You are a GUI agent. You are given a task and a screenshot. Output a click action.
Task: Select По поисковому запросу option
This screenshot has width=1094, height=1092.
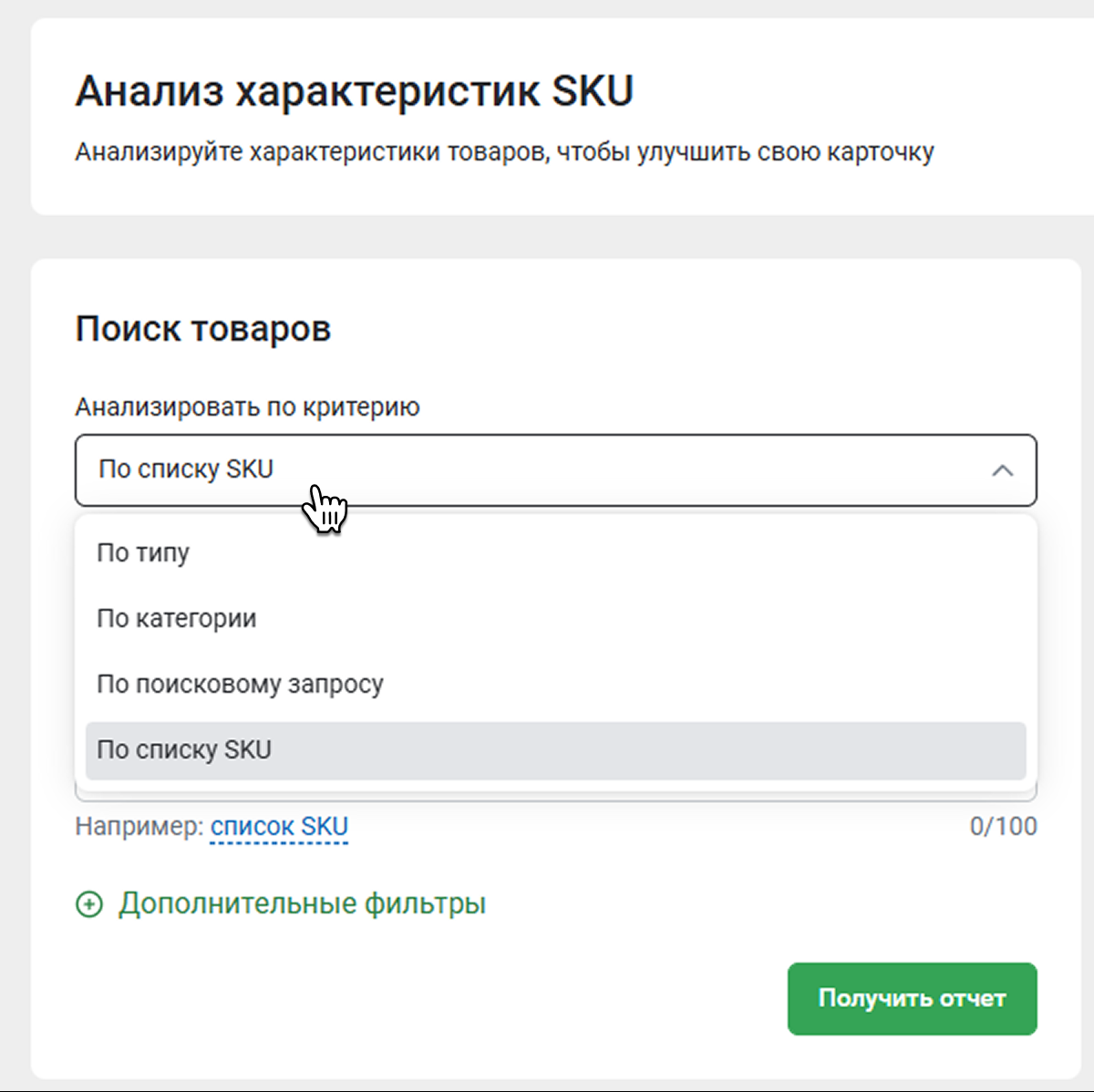[240, 685]
